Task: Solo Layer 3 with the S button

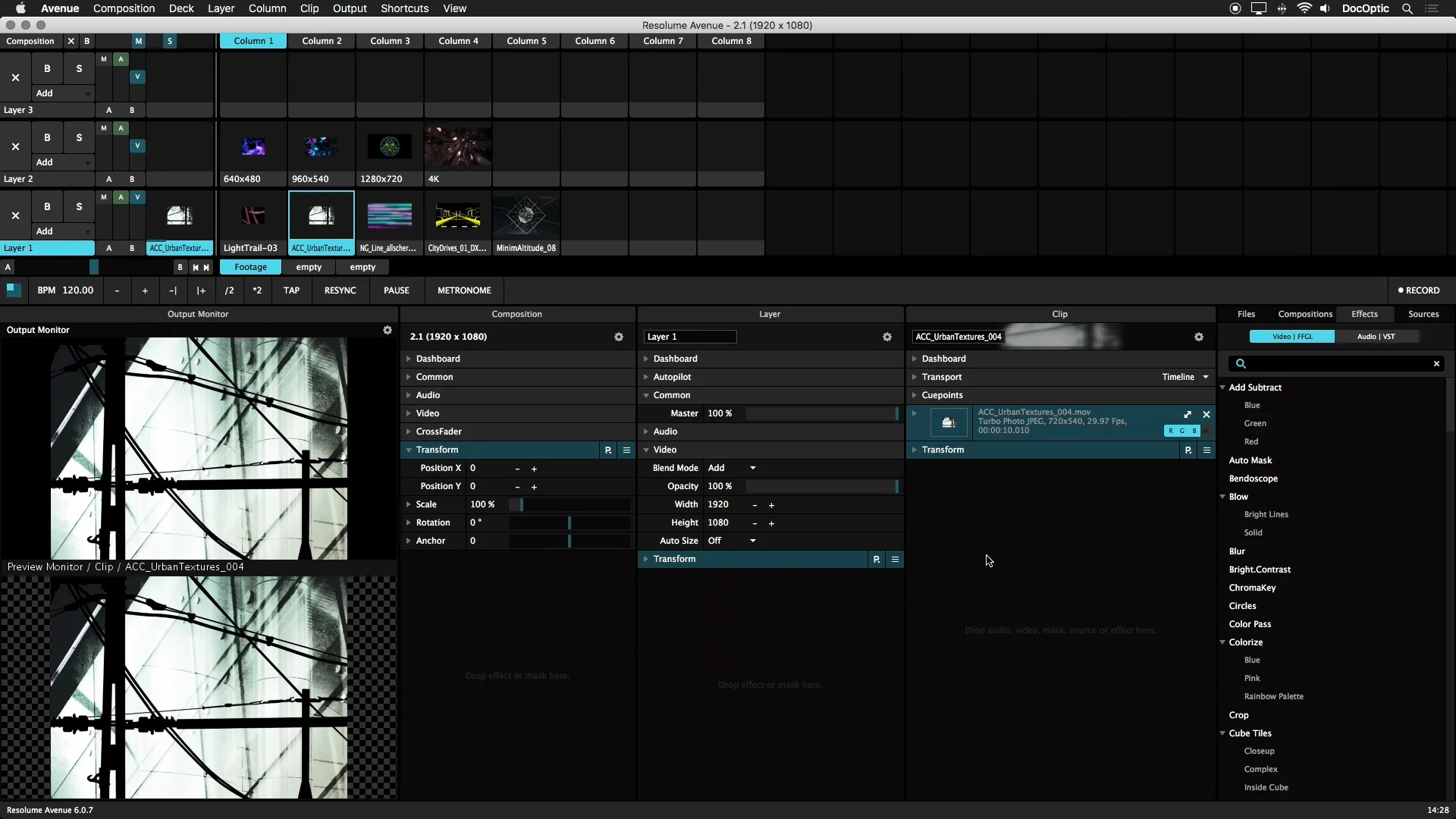Action: (x=78, y=67)
